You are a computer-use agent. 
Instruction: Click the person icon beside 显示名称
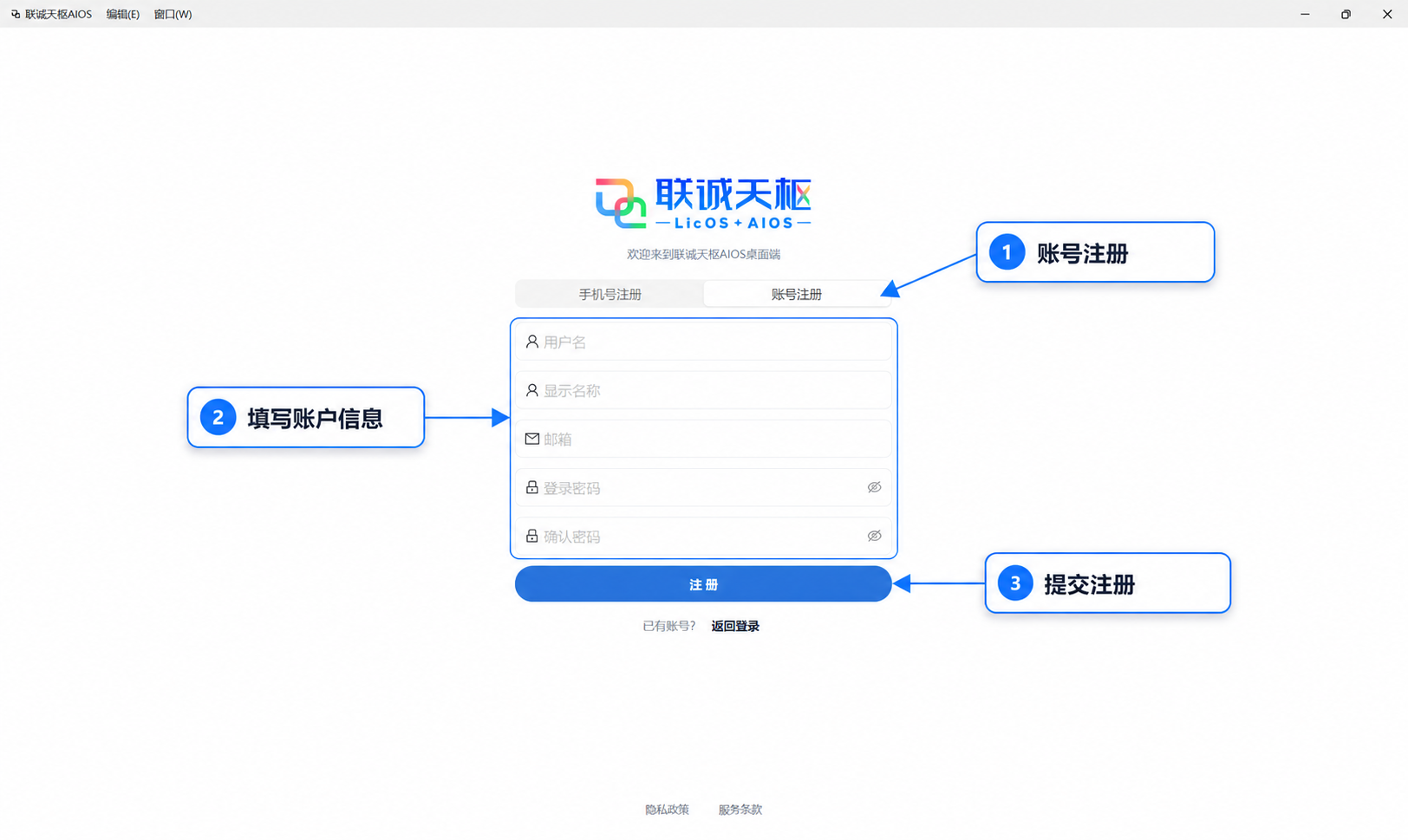click(532, 391)
